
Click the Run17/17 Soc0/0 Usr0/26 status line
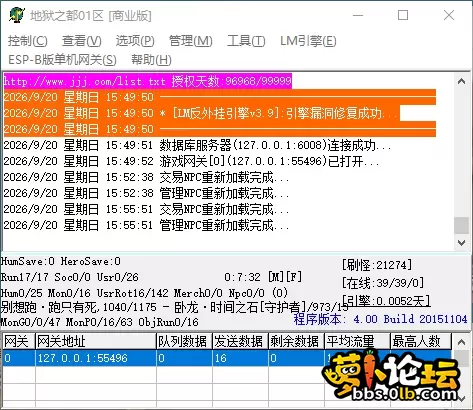(x=70, y=277)
